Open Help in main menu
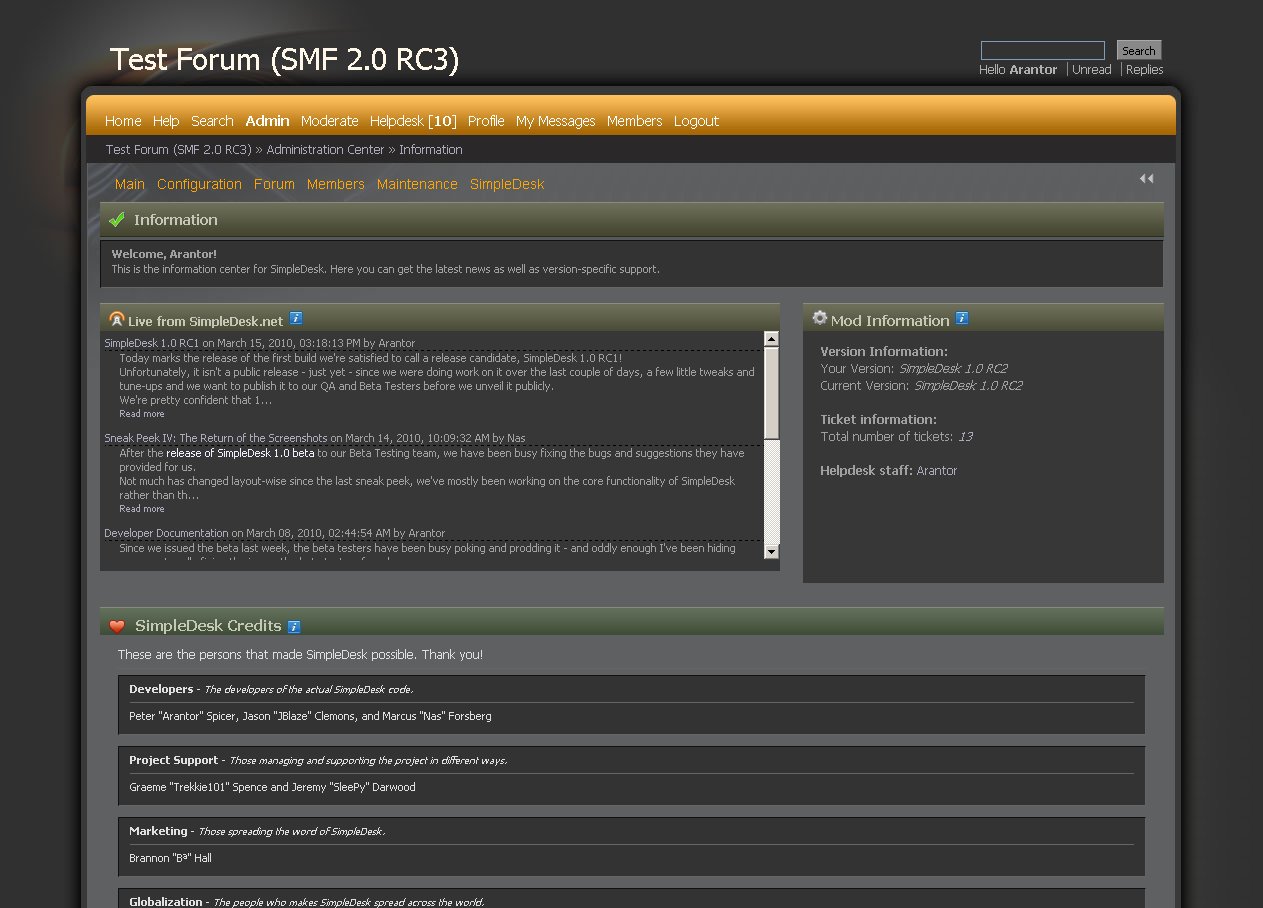 (x=166, y=121)
